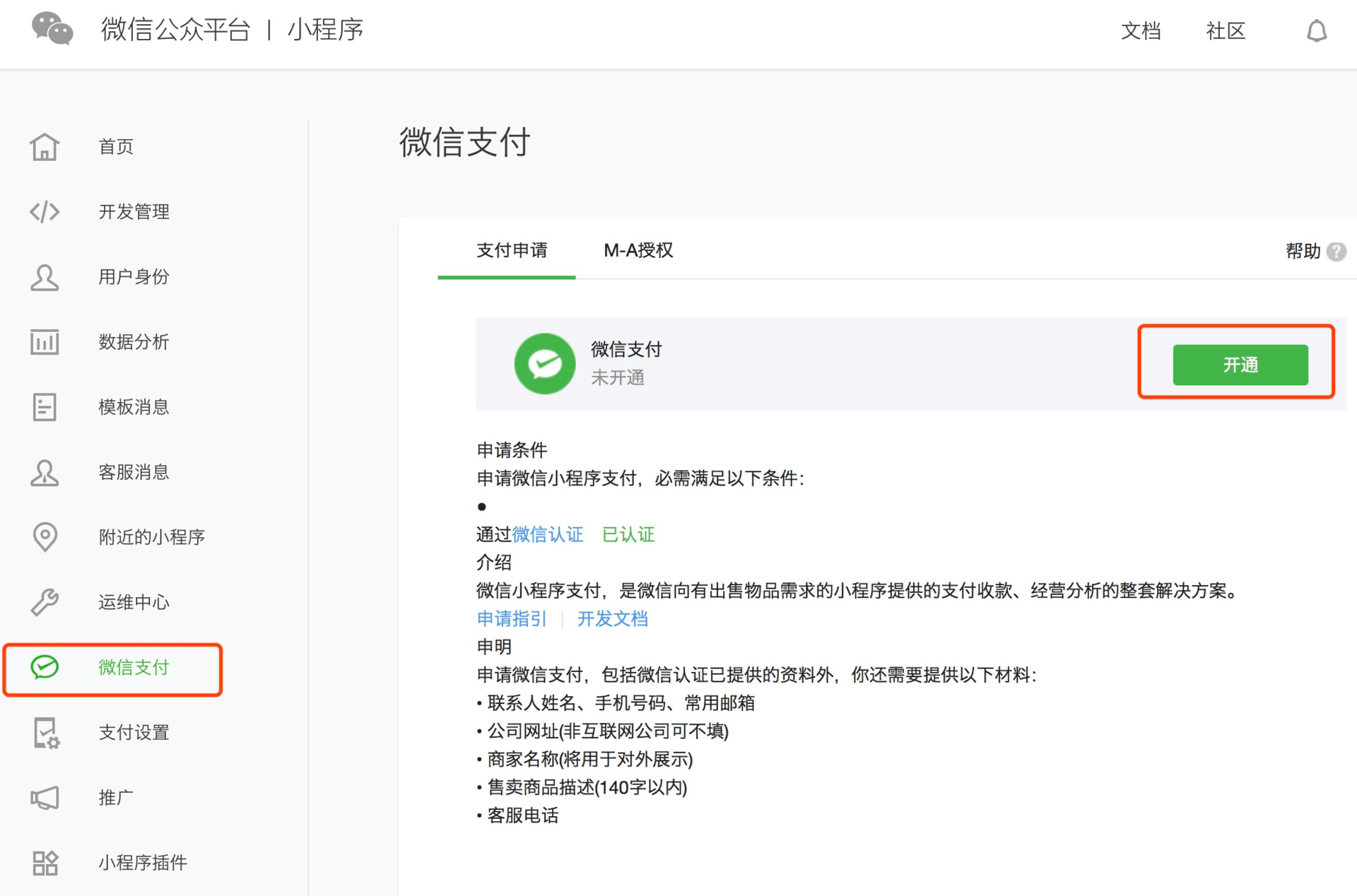Select the 小程序插件 plugin icon
1357x896 pixels.
click(44, 863)
